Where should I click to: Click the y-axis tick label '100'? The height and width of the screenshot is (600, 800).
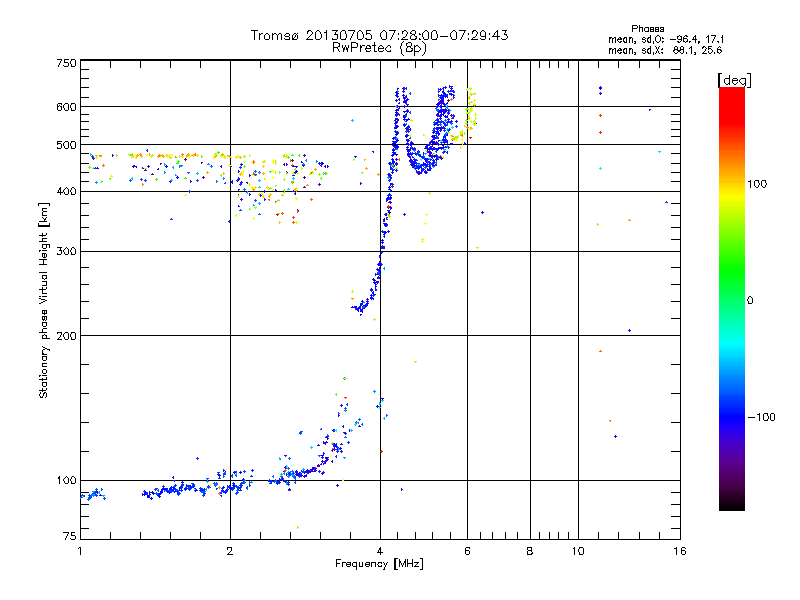(x=66, y=480)
